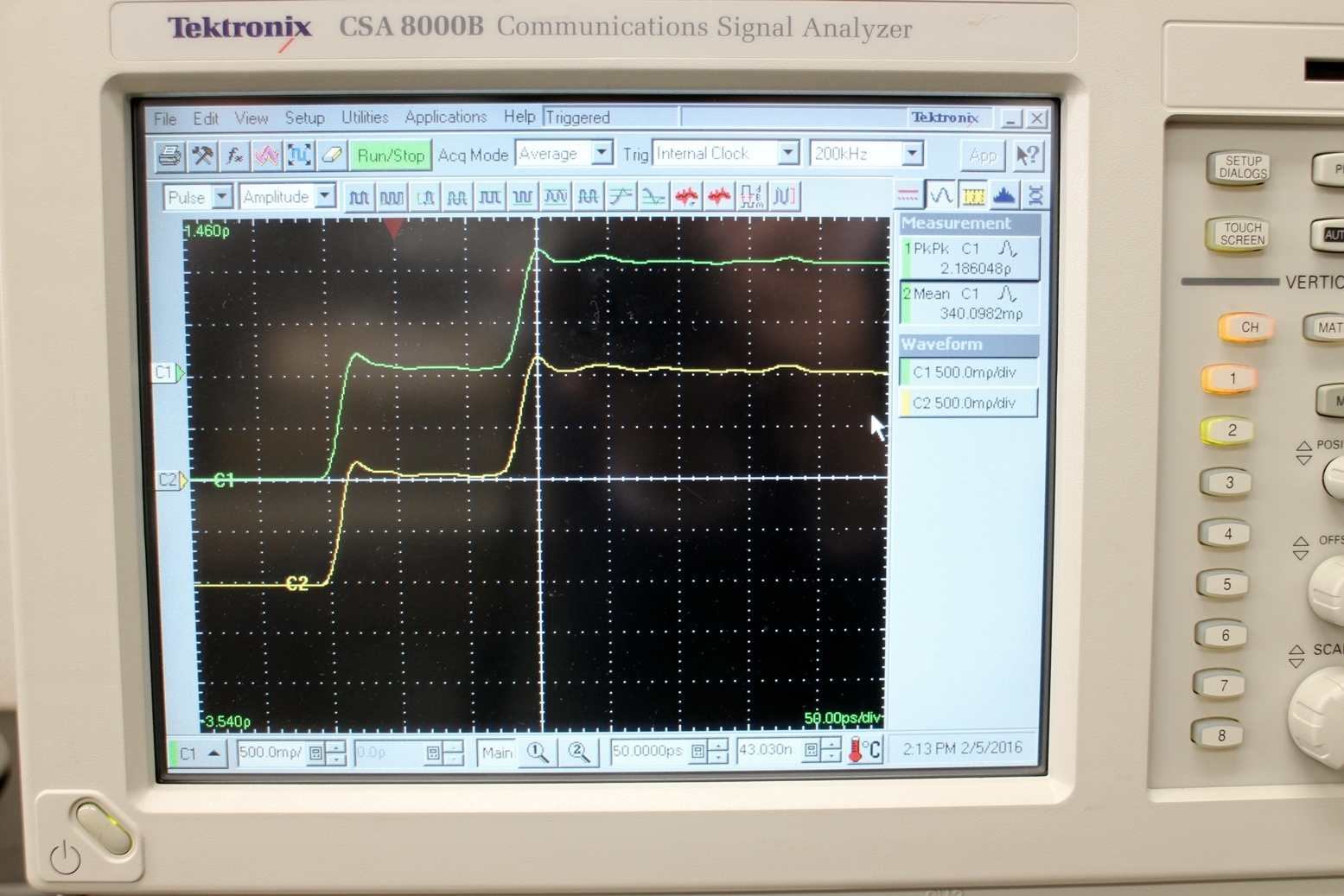This screenshot has height=896, width=1344.
Task: Open the View menu
Action: tap(251, 118)
